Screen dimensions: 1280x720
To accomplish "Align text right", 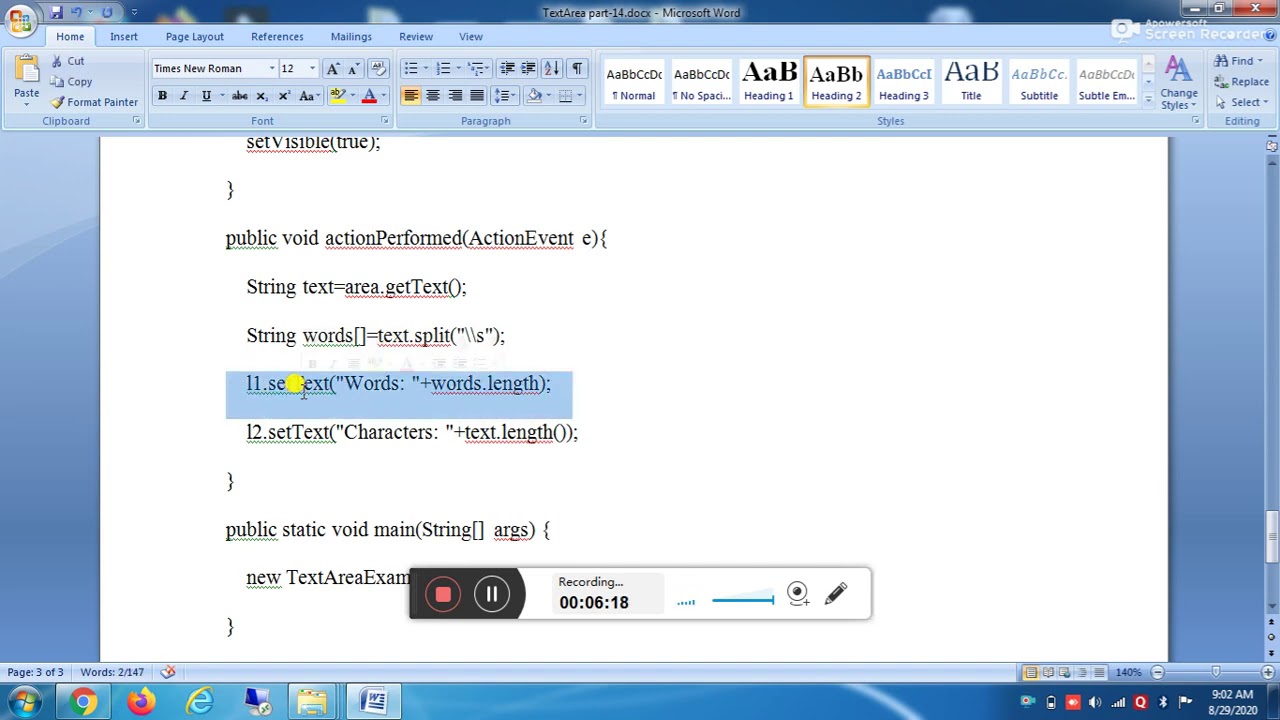I will pyautogui.click(x=455, y=96).
